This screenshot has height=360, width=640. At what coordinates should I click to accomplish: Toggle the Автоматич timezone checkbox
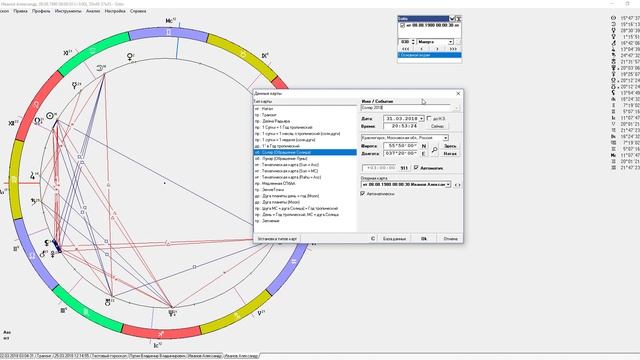point(416,167)
